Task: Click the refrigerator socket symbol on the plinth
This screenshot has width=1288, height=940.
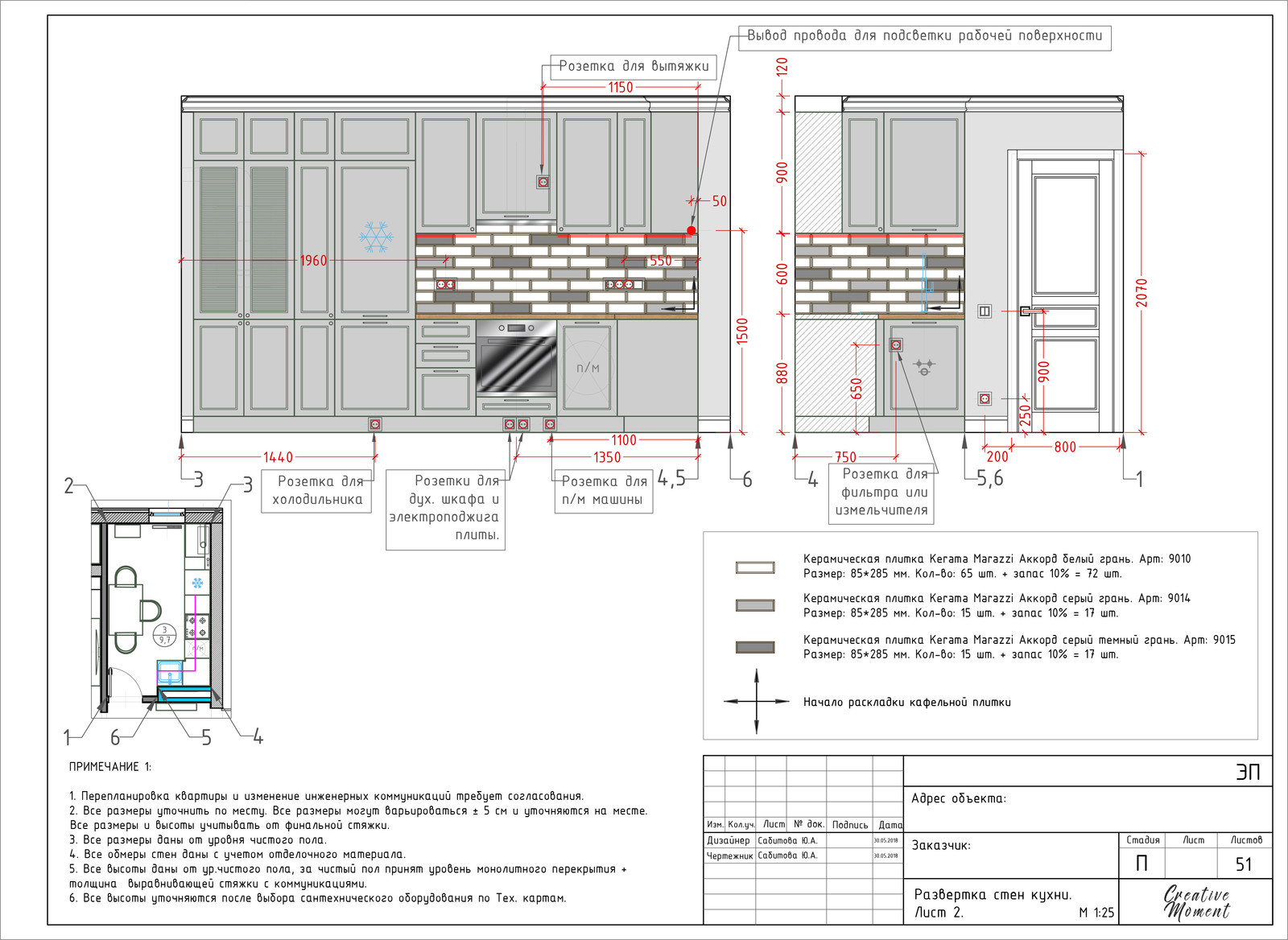Action: coord(375,424)
